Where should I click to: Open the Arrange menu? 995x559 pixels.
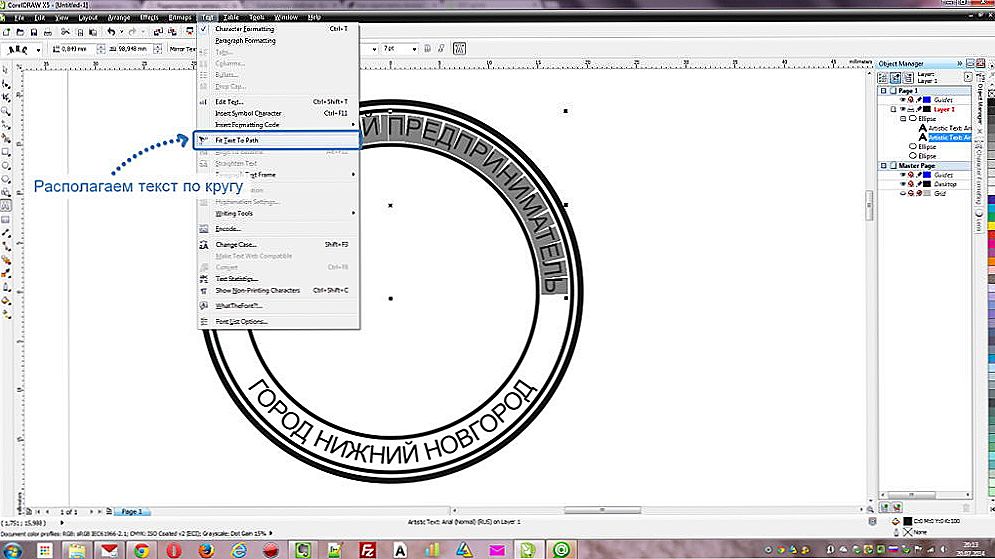[119, 18]
